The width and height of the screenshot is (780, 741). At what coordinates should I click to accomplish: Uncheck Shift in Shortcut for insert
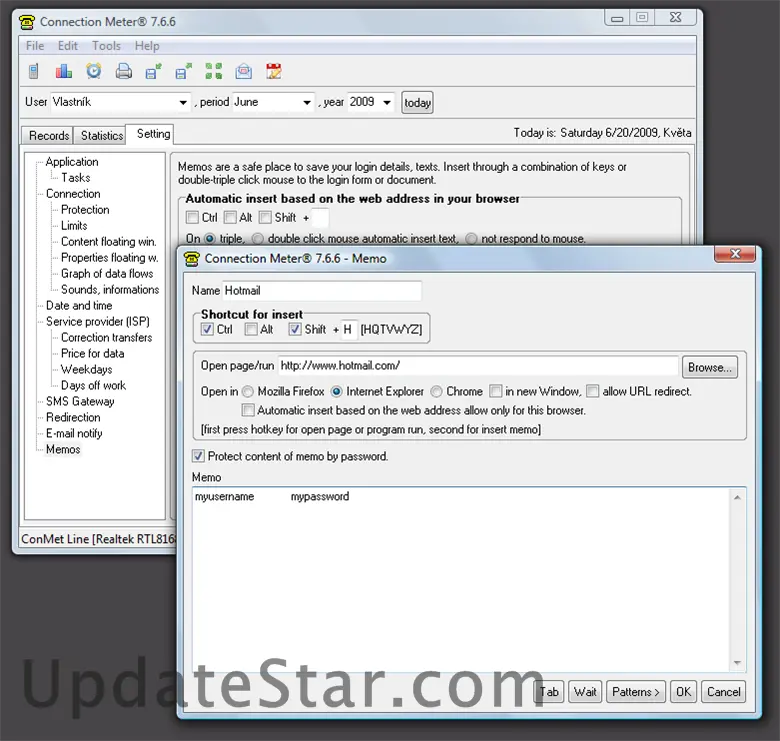[x=295, y=329]
